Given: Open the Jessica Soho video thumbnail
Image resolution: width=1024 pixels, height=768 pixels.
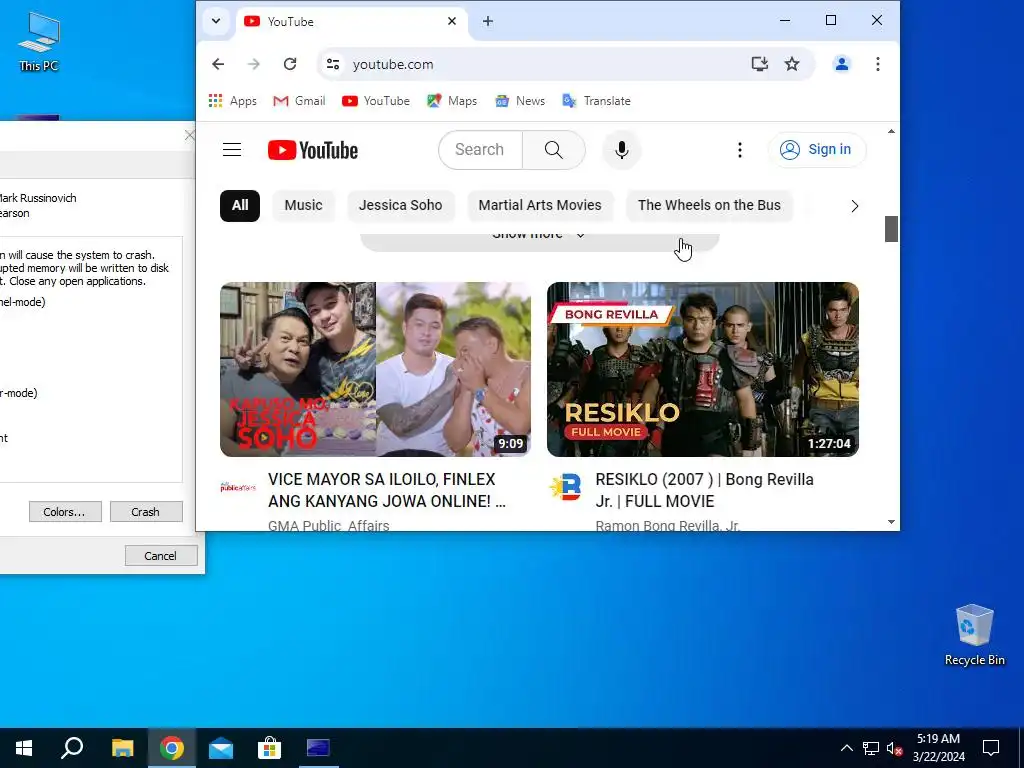Looking at the screenshot, I should tap(376, 369).
